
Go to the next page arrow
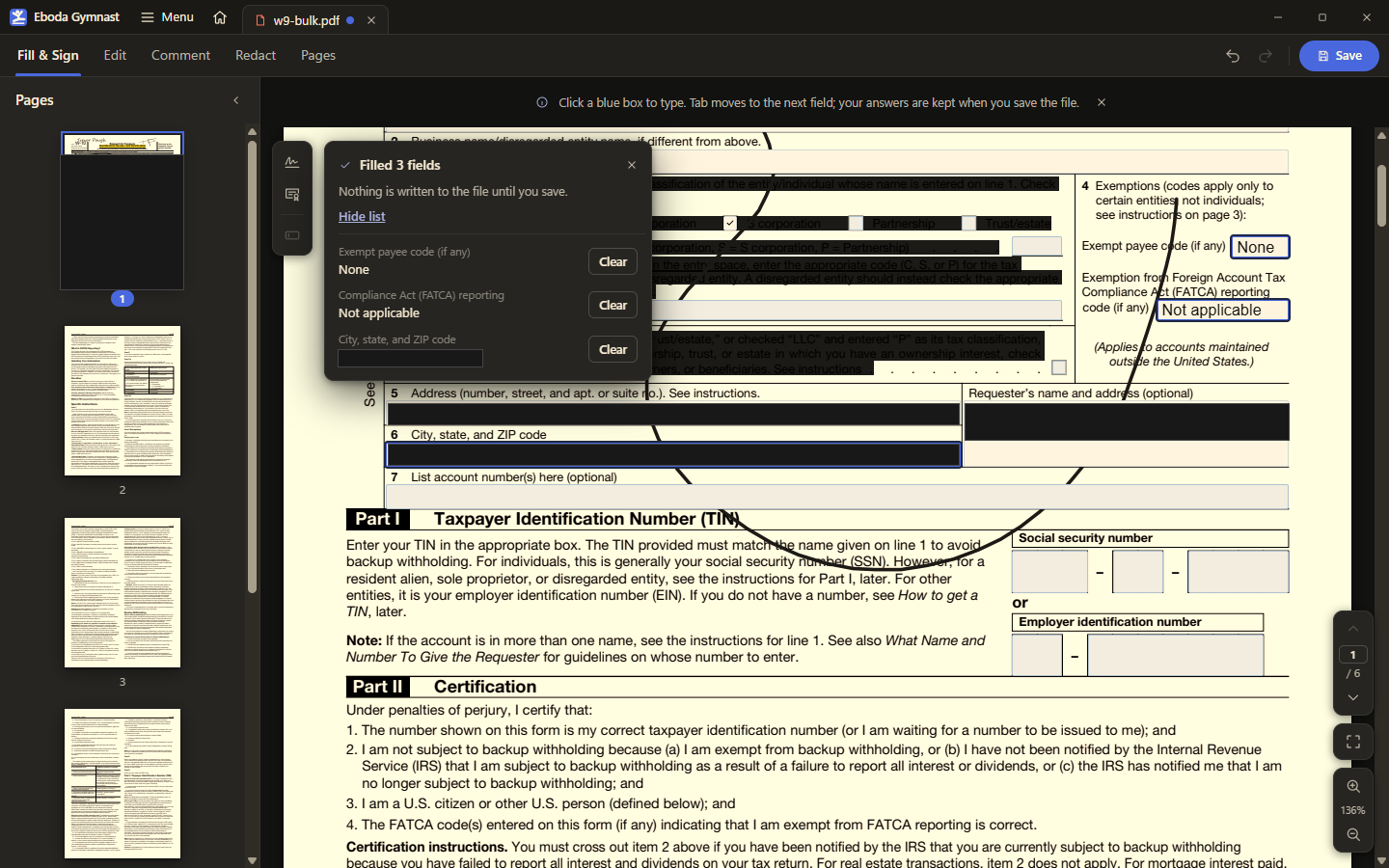1353,697
